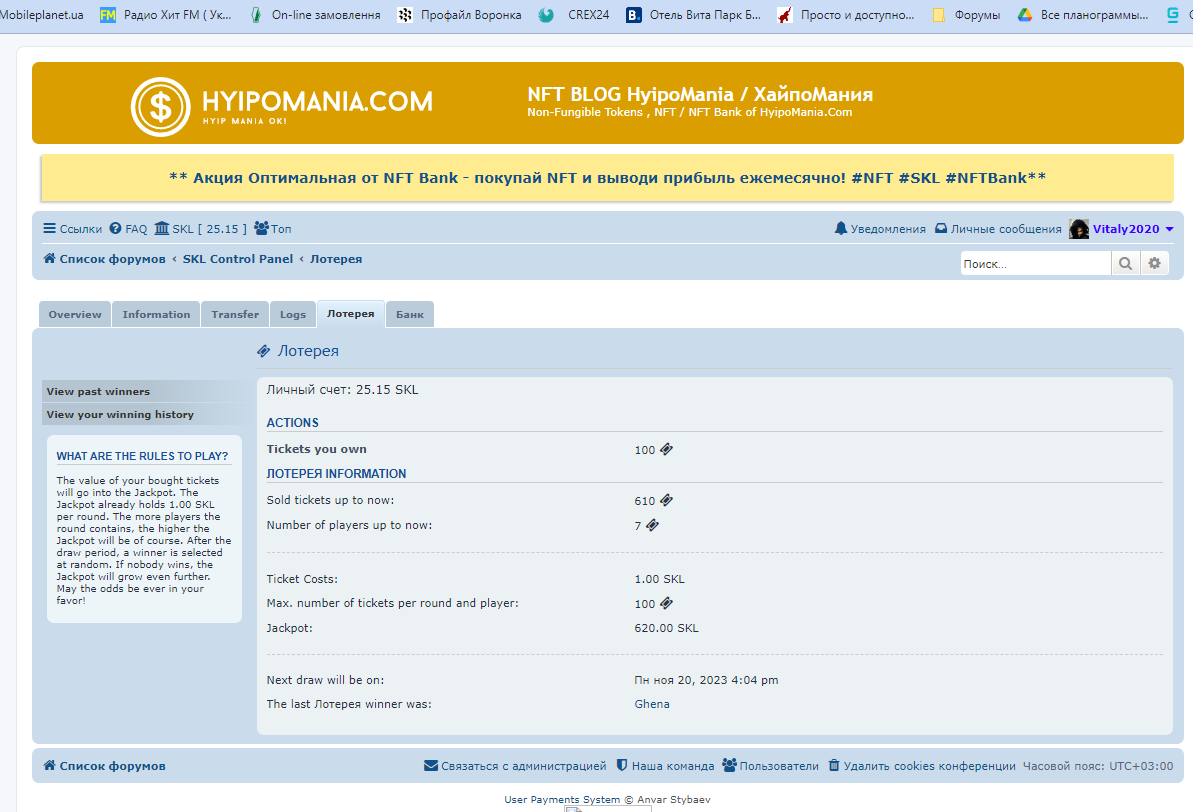Screen dimensions: 1193x812
Task: Click View past winners
Action: [x=98, y=391]
